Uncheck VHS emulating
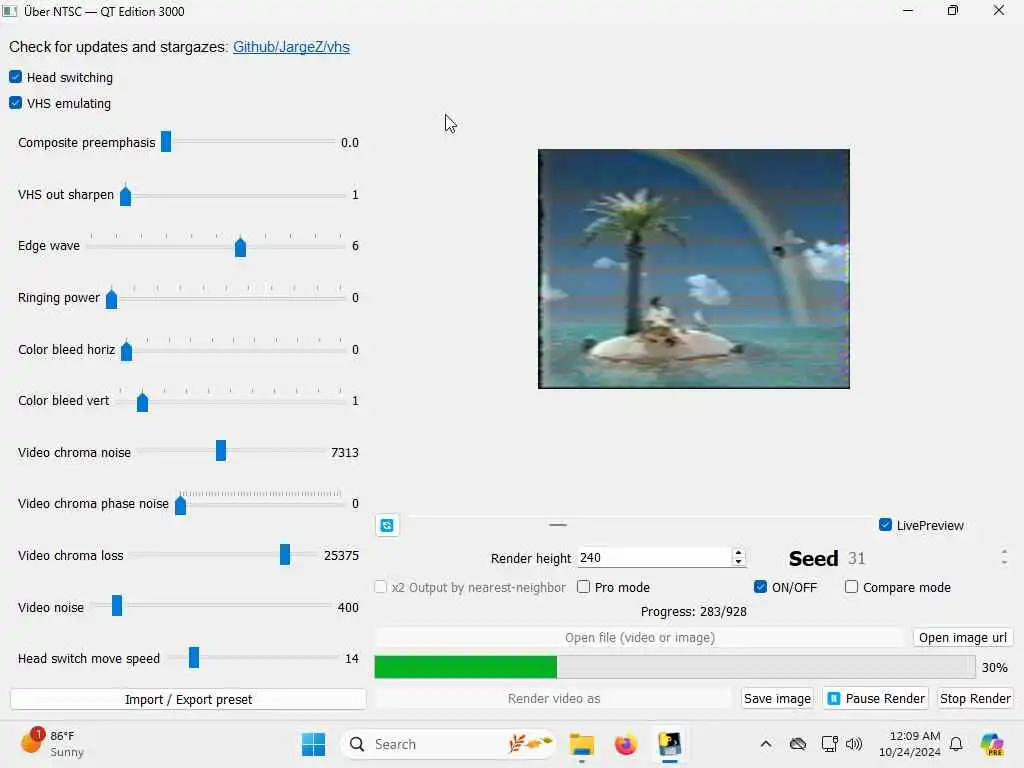The image size is (1024, 768). tap(16, 103)
